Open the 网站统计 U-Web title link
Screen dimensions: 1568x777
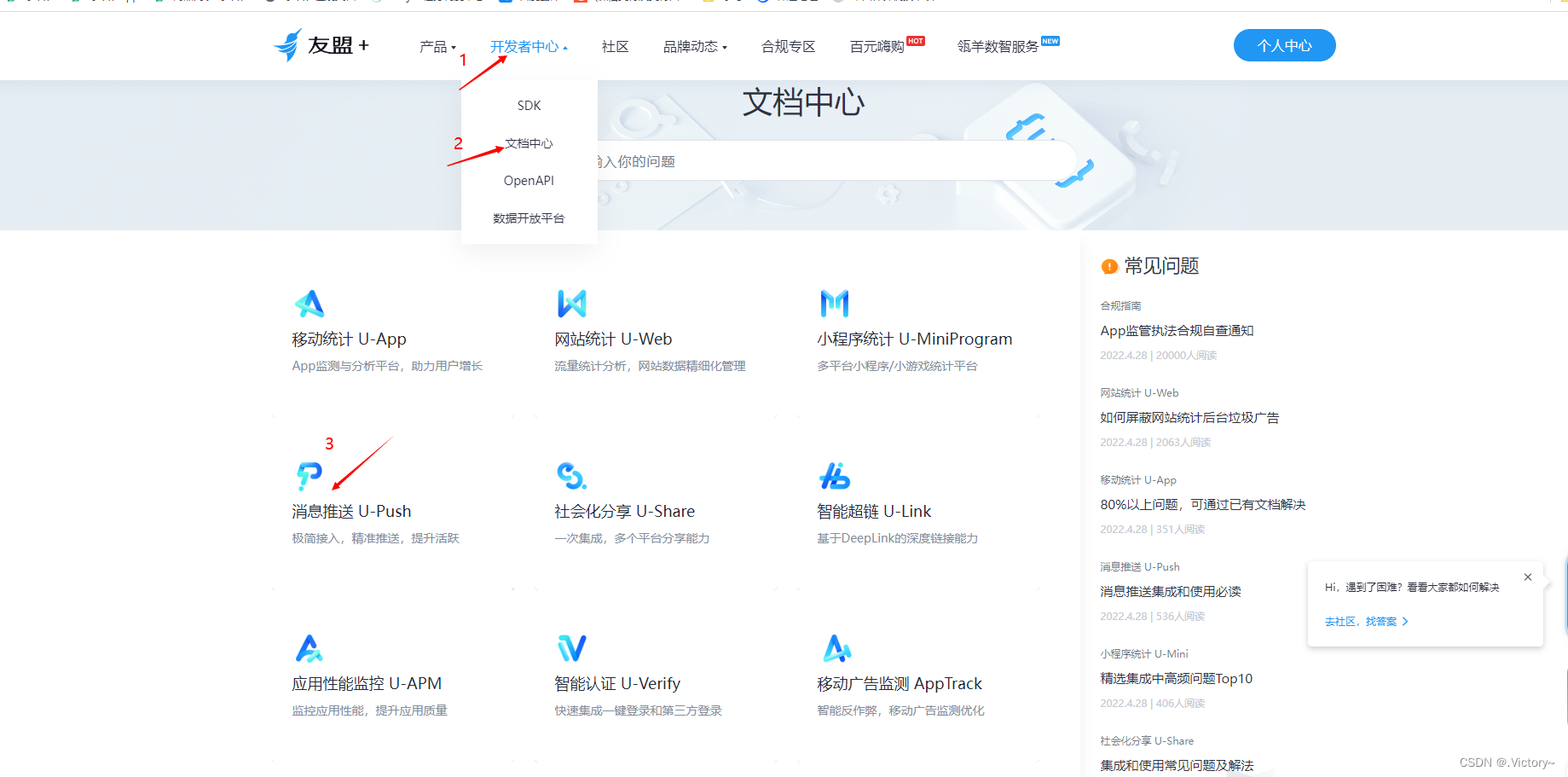point(613,339)
